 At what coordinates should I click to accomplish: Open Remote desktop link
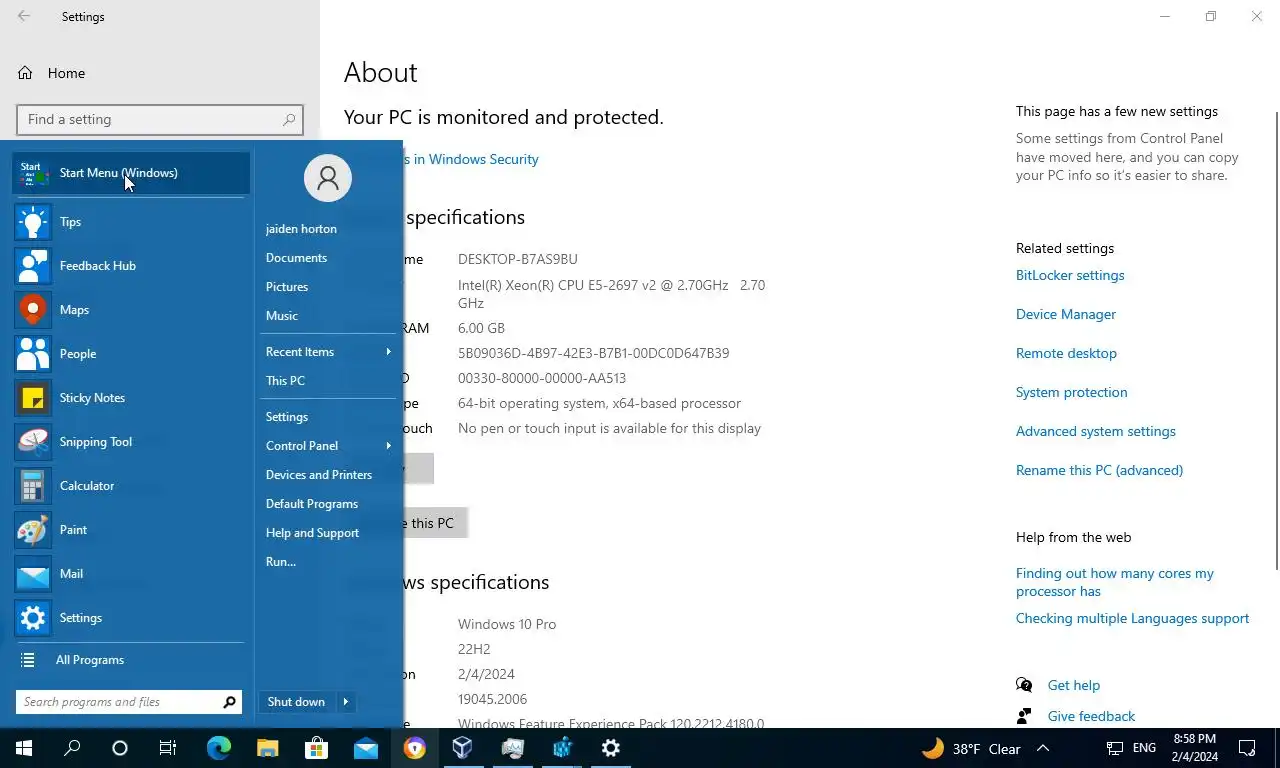tap(1066, 353)
